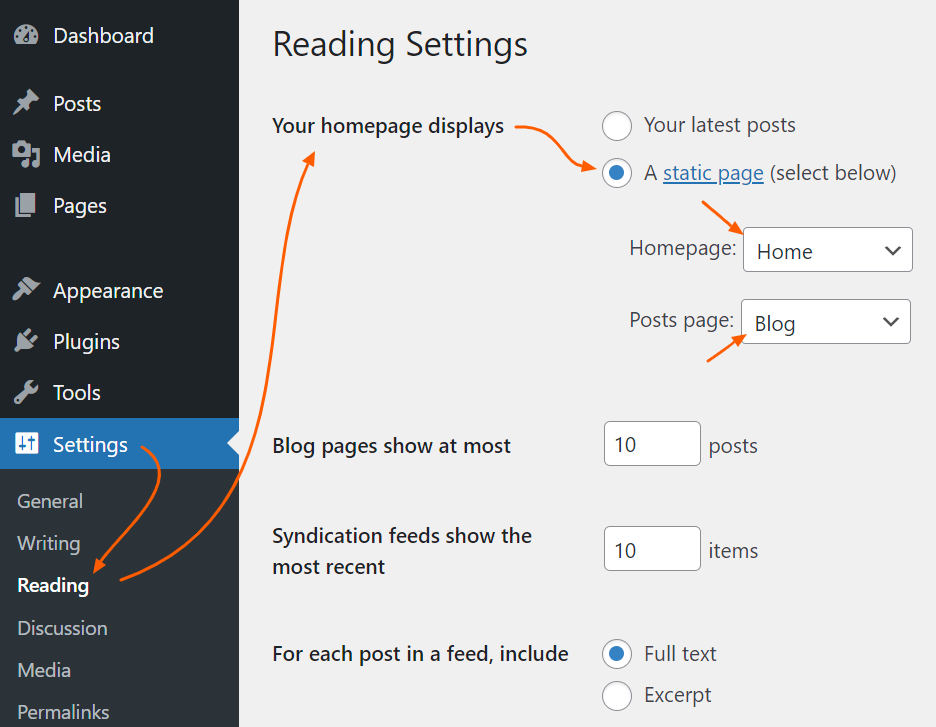Viewport: 936px width, 727px height.
Task: Click the Pages document icon
Action: [x=26, y=205]
